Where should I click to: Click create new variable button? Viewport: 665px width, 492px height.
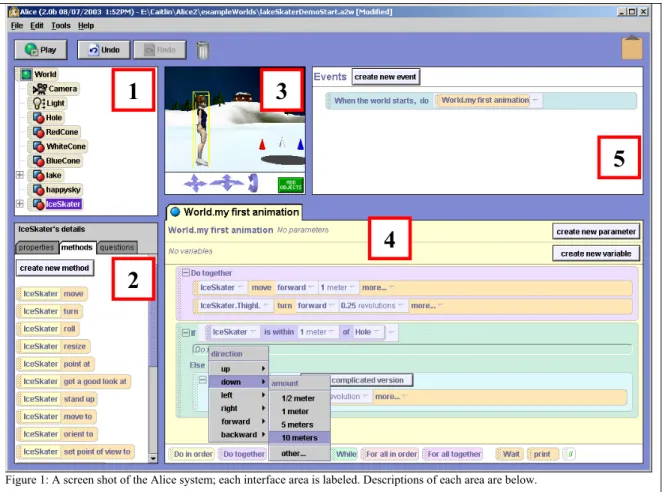596,254
